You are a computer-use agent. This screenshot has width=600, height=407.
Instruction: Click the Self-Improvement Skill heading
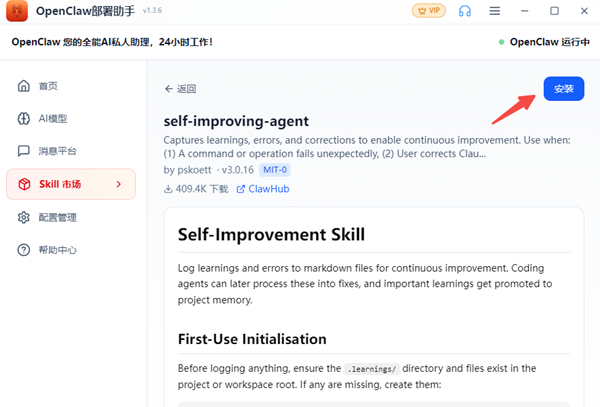(271, 234)
